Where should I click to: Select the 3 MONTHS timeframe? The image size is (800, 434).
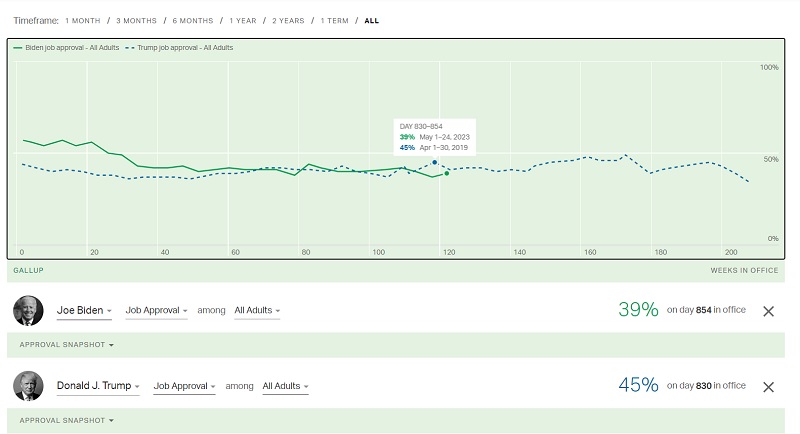(136, 21)
